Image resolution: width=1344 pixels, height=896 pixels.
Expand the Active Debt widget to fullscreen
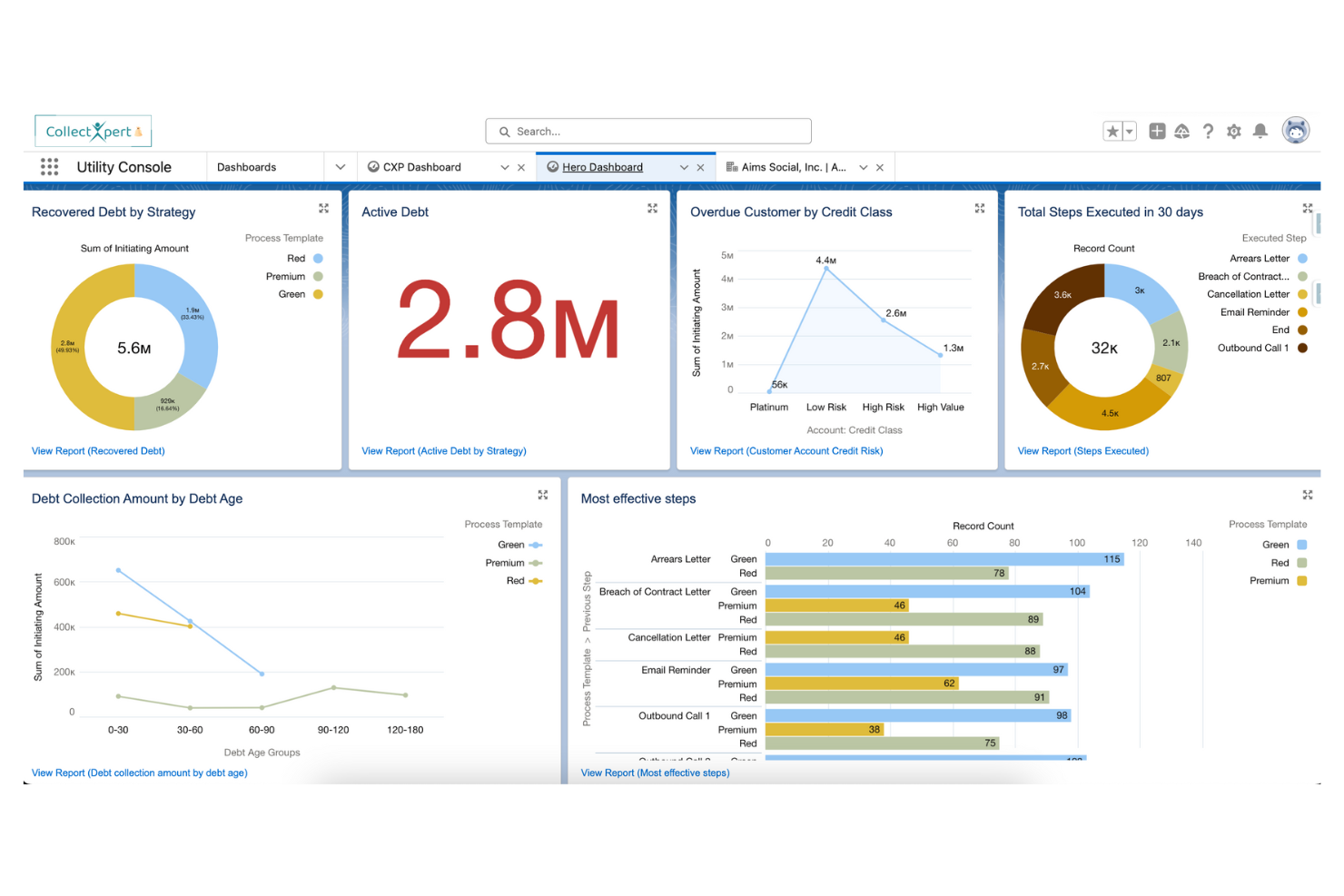pos(652,208)
